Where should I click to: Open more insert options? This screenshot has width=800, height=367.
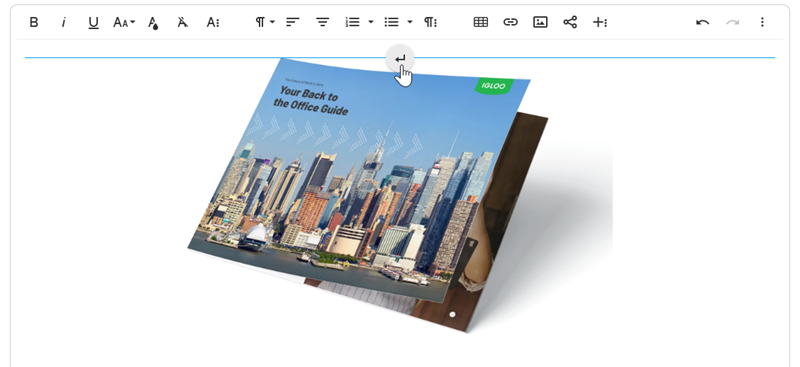pos(600,22)
